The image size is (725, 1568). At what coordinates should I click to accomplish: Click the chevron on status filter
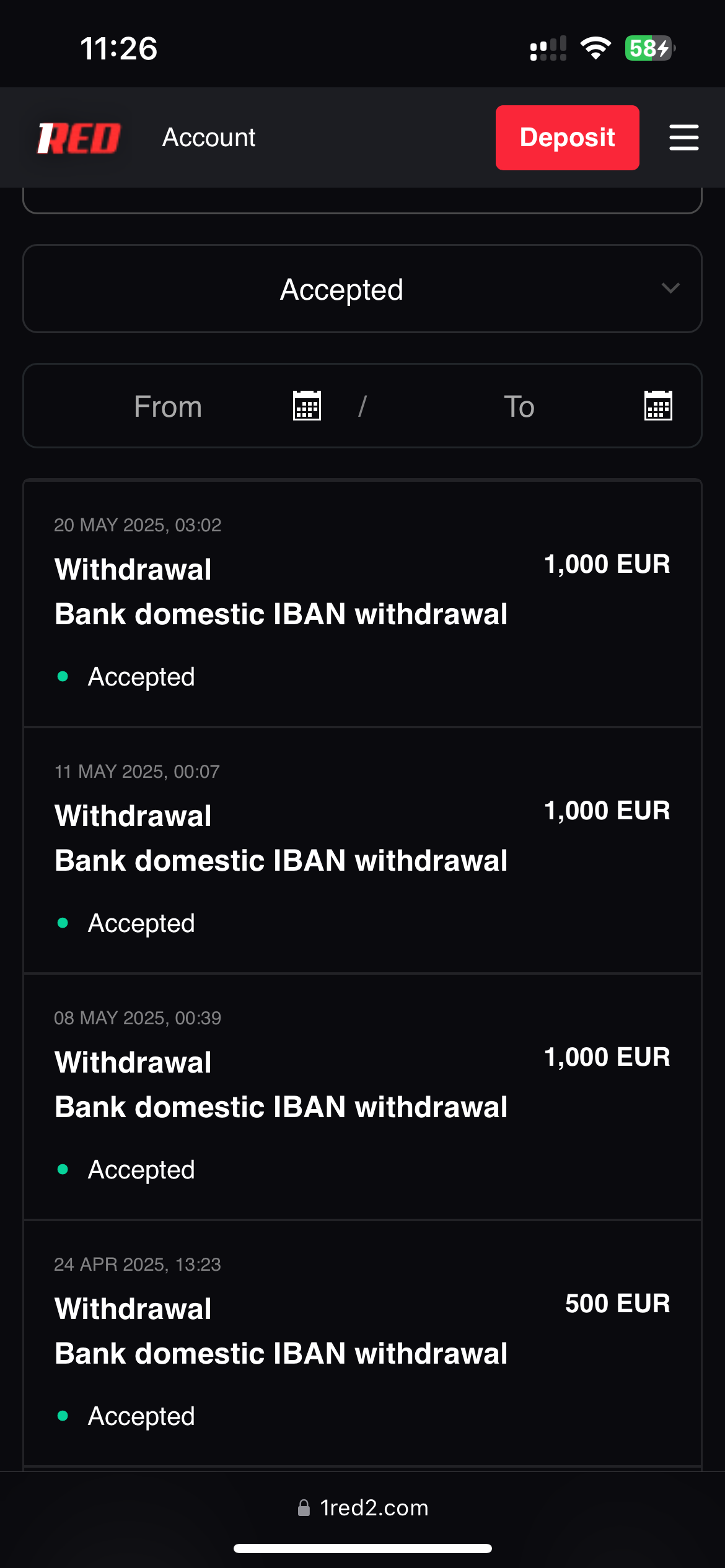click(x=670, y=289)
